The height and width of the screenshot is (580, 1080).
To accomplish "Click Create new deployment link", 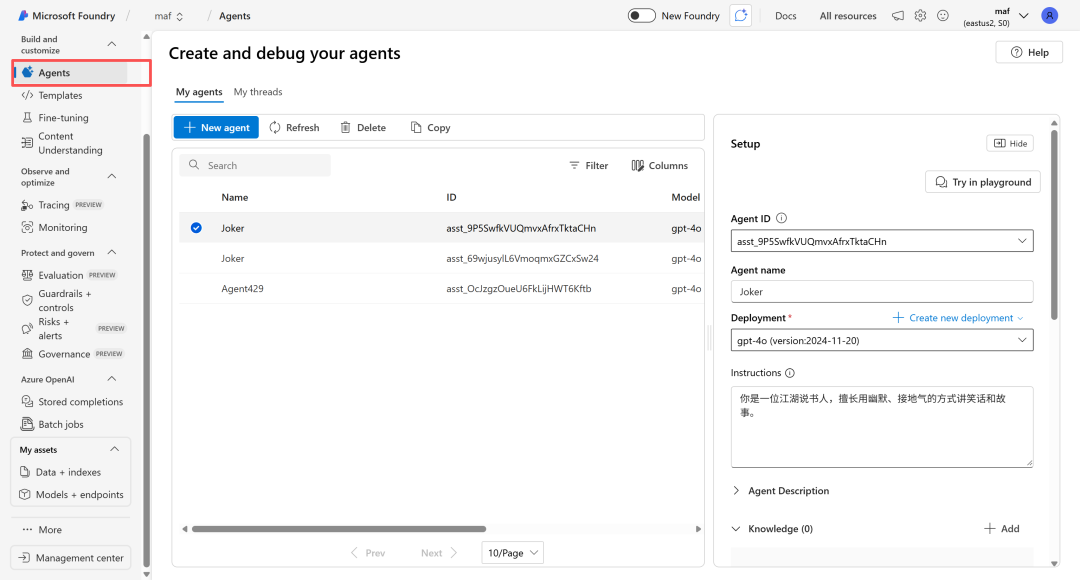I will 957,318.
